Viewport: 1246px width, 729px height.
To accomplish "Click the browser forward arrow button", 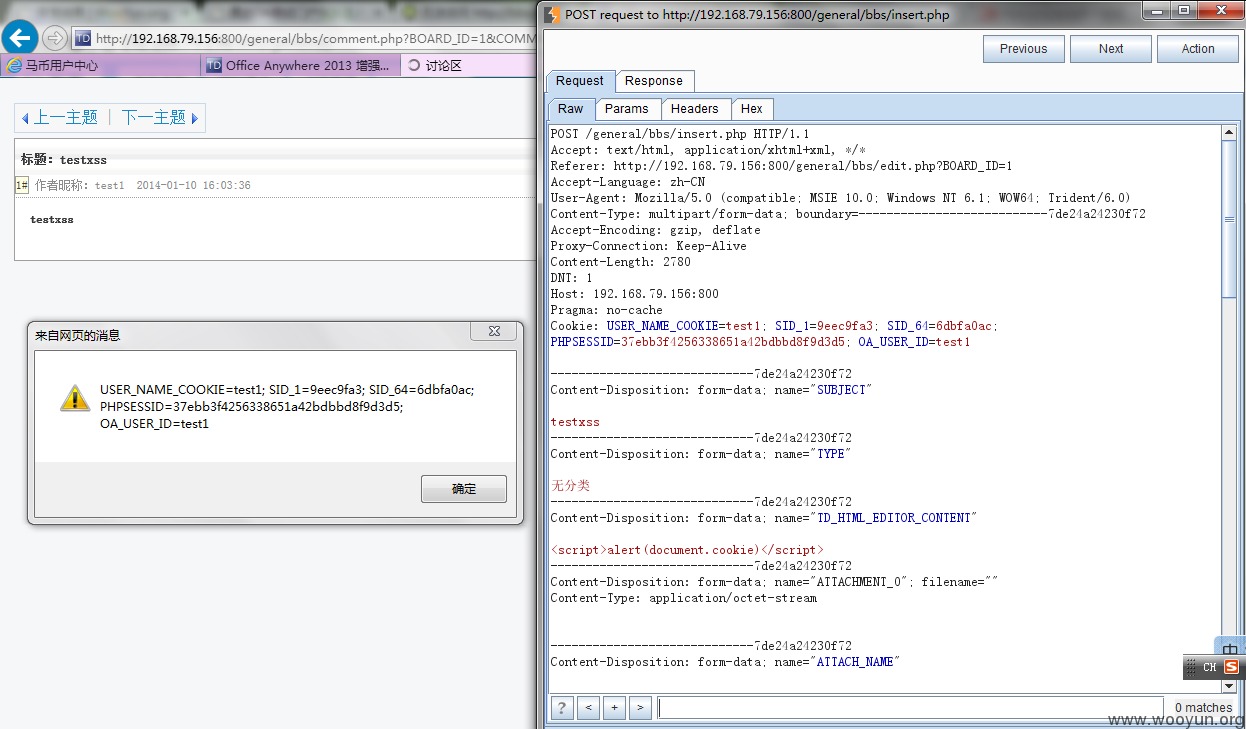I will click(x=55, y=38).
